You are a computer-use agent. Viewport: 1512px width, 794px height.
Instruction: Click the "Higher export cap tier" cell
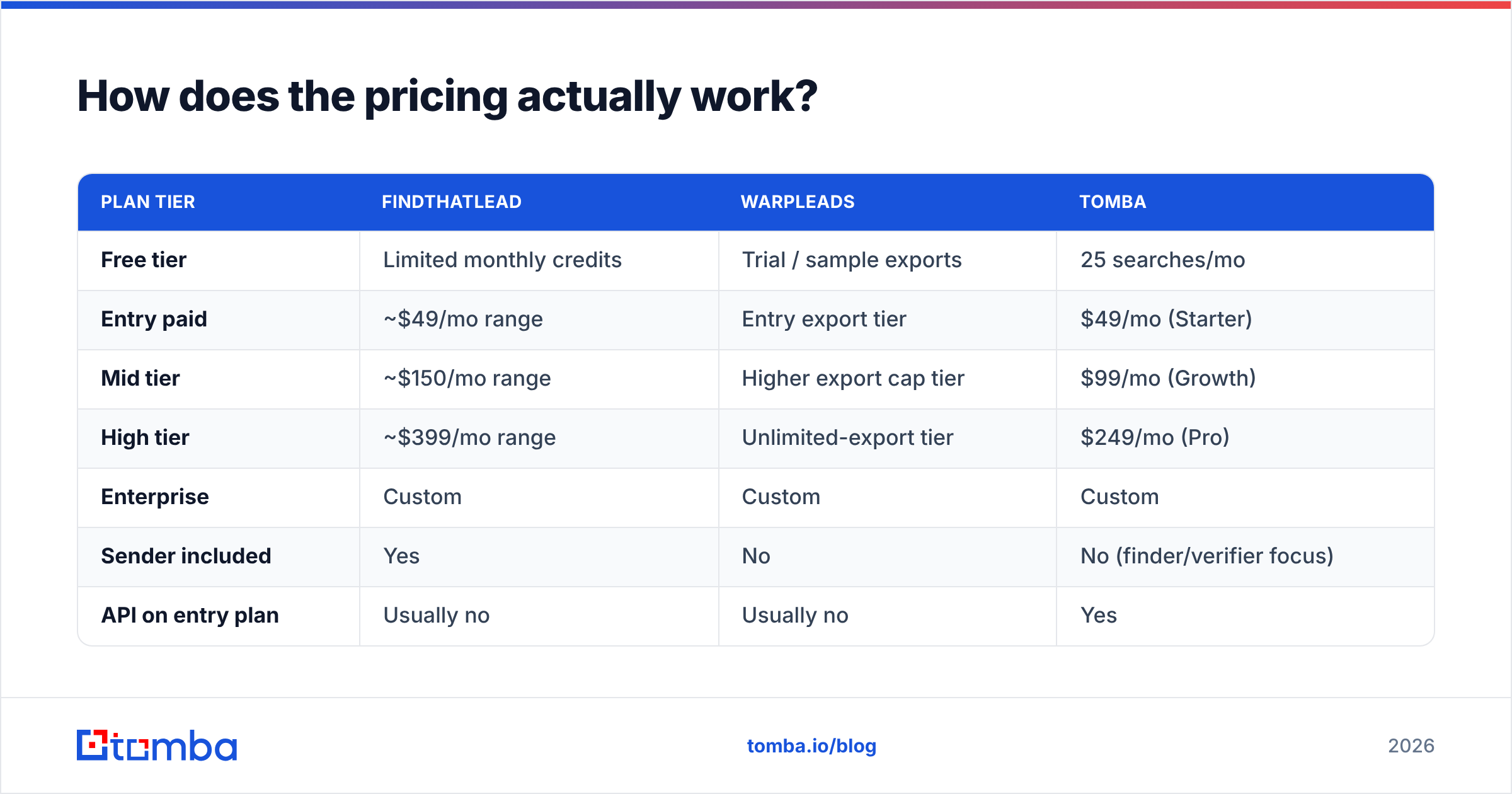[x=853, y=378]
